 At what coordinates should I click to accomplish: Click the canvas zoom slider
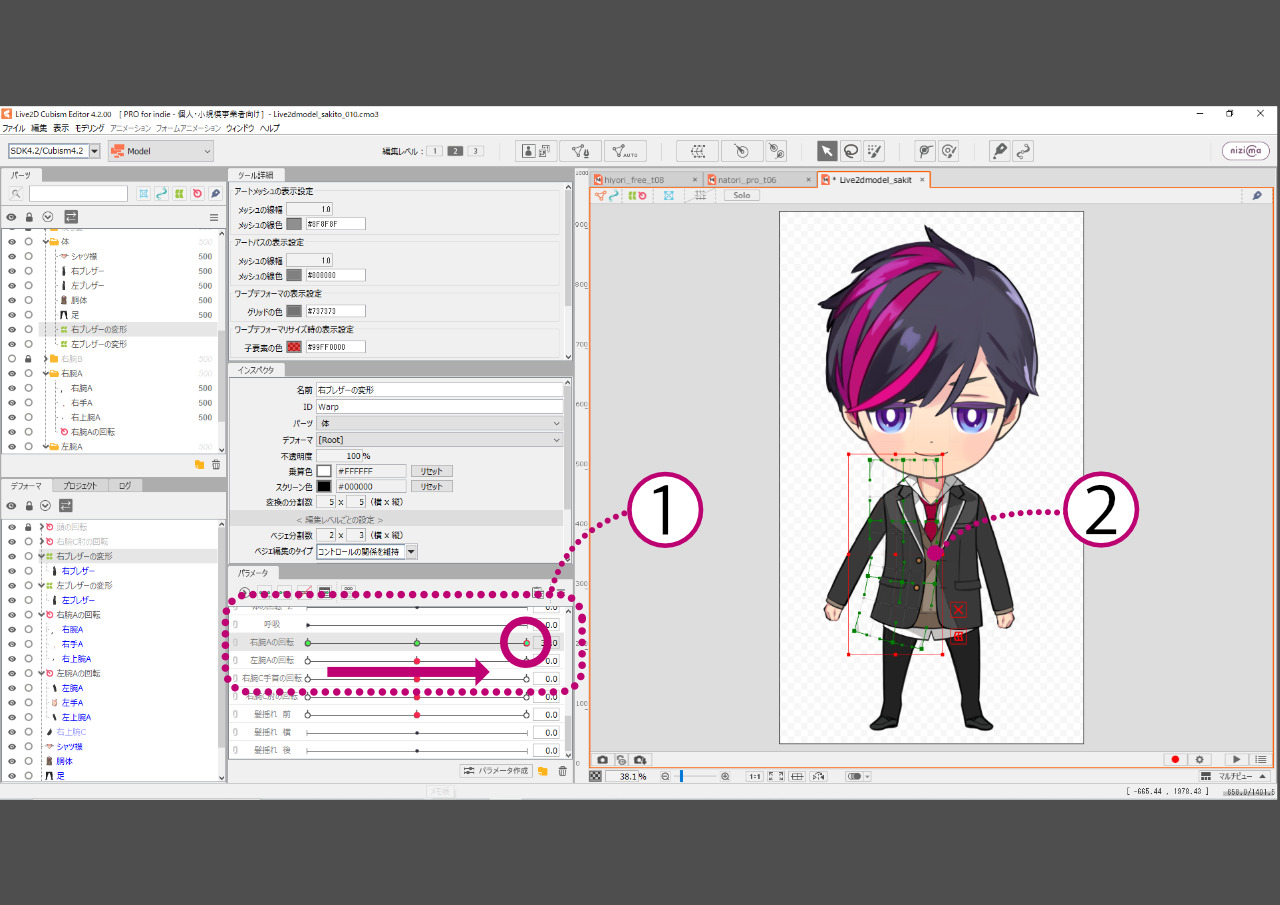697,776
